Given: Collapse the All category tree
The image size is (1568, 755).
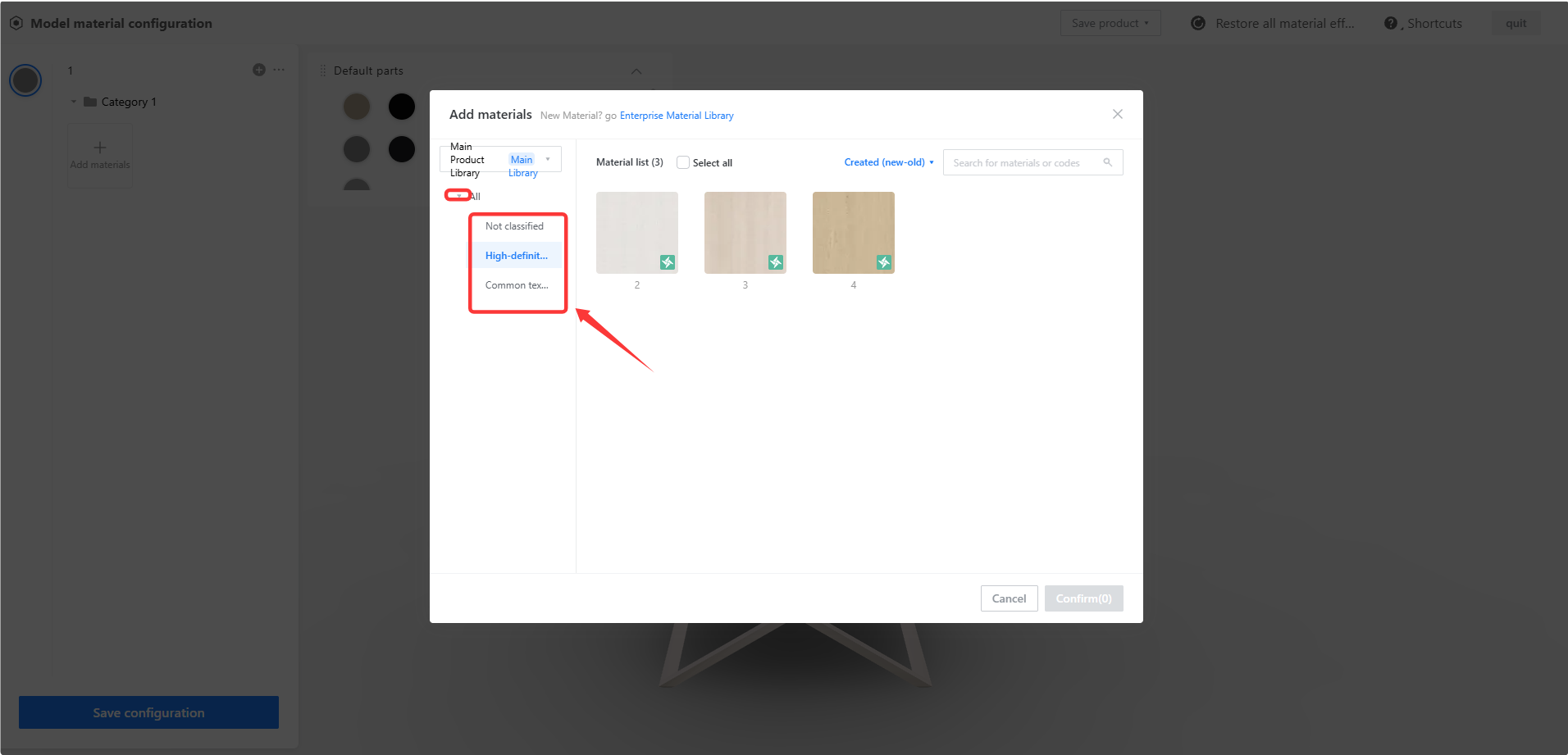Looking at the screenshot, I should (x=458, y=195).
